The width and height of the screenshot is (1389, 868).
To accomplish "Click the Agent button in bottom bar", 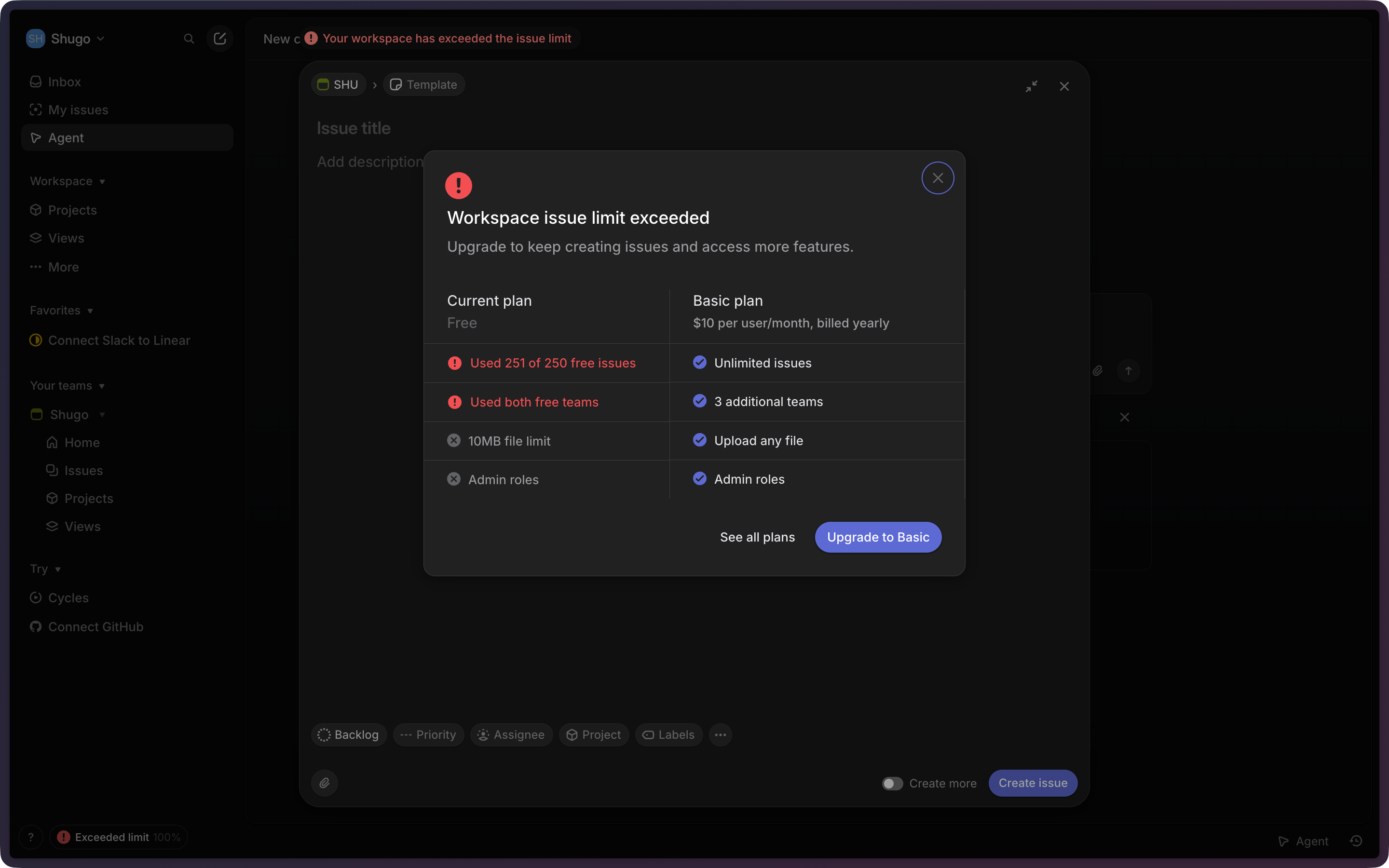I will (x=1304, y=841).
